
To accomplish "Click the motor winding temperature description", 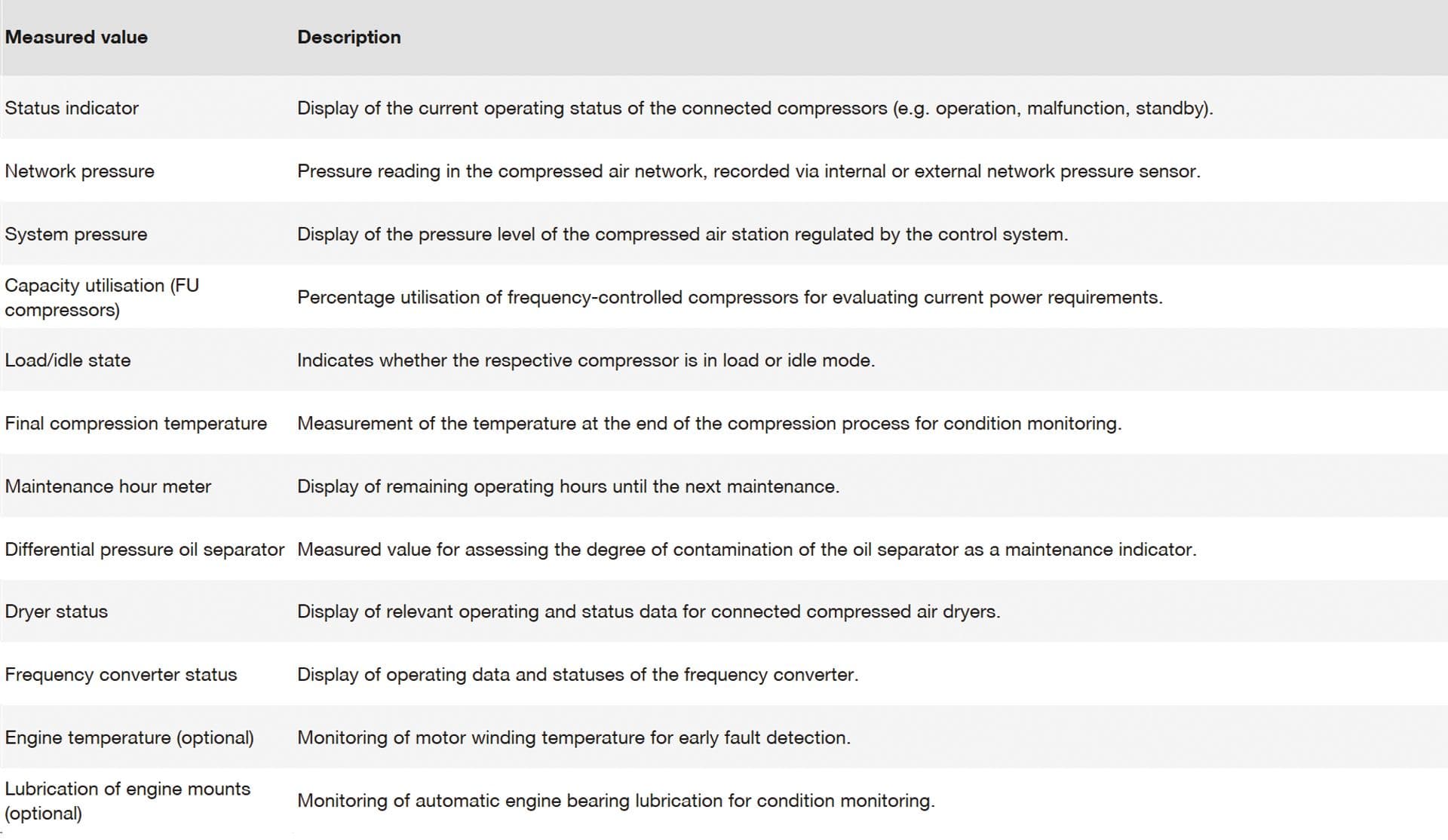I will pyautogui.click(x=573, y=737).
